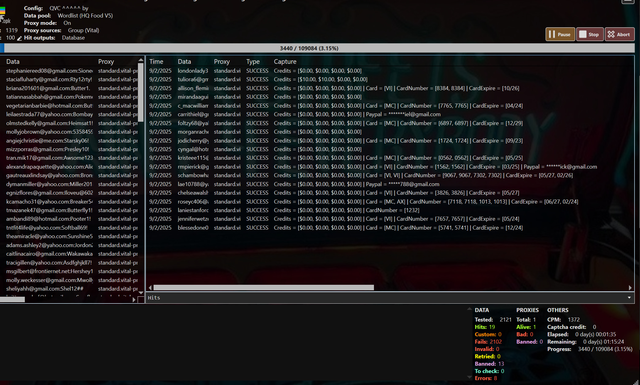Screen dimensions: 640x385
Task: Toggle the small box below data list
Action: click(141, 300)
